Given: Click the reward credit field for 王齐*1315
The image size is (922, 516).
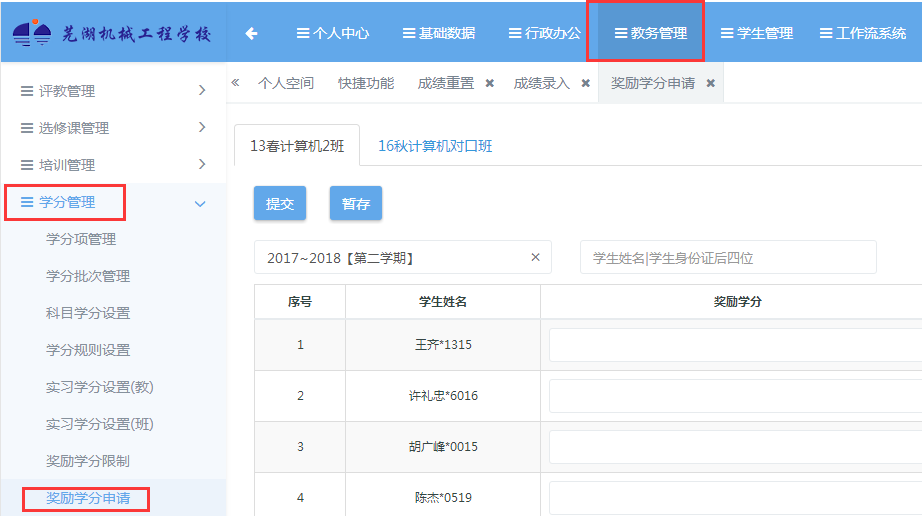Looking at the screenshot, I should (735, 345).
